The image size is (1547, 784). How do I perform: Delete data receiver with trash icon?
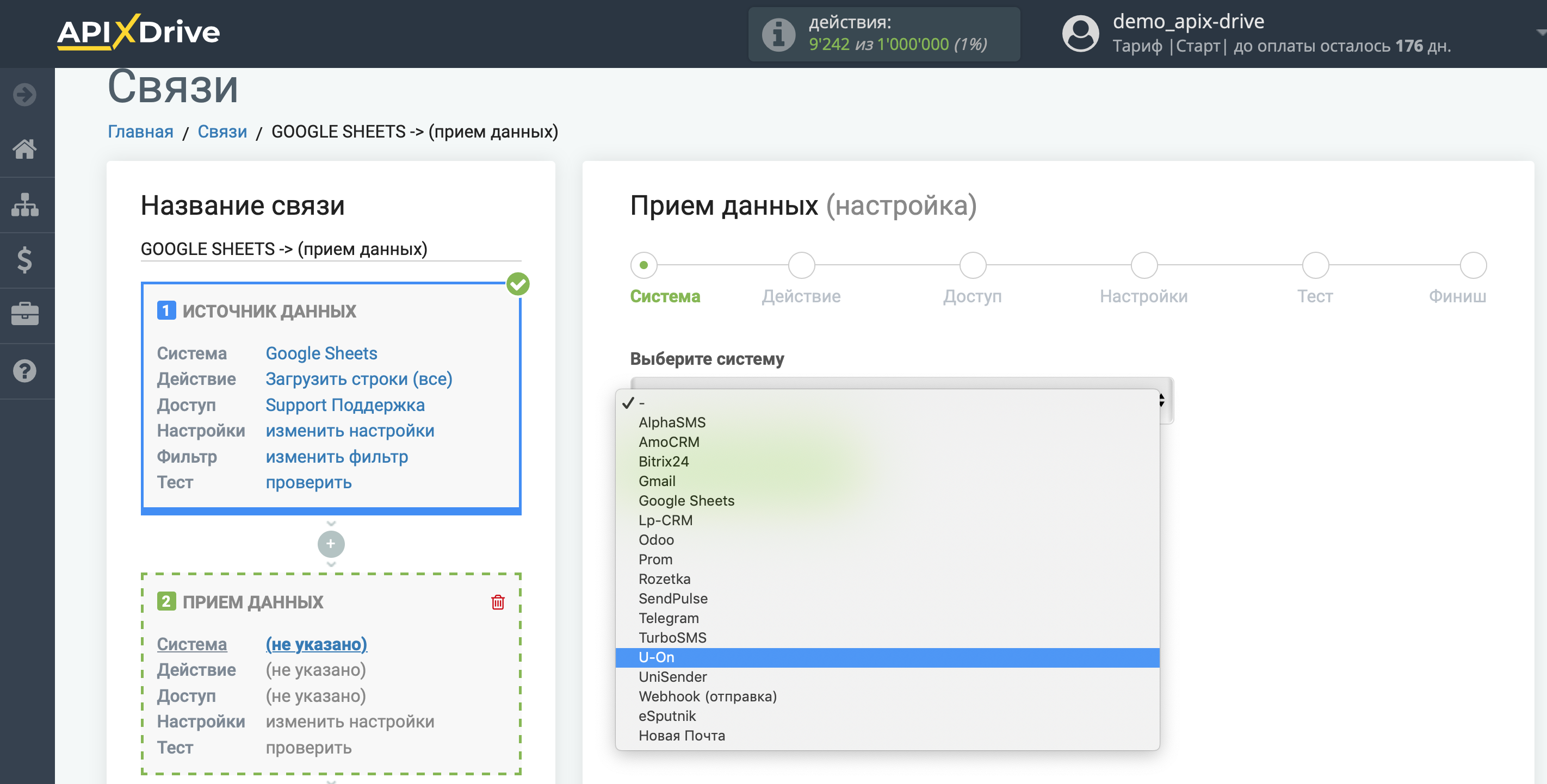click(x=498, y=601)
